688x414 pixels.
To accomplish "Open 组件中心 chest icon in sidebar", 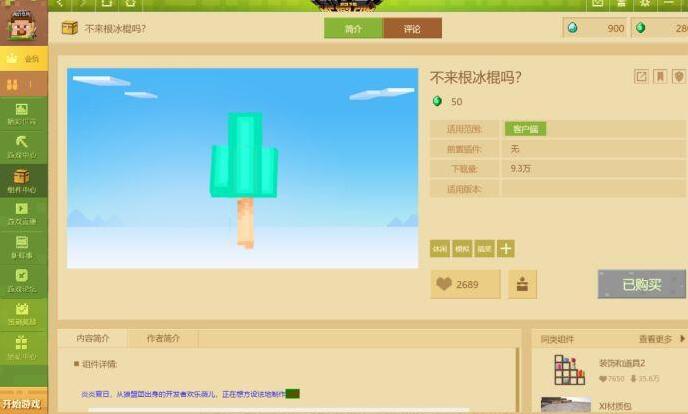I will tap(22, 180).
